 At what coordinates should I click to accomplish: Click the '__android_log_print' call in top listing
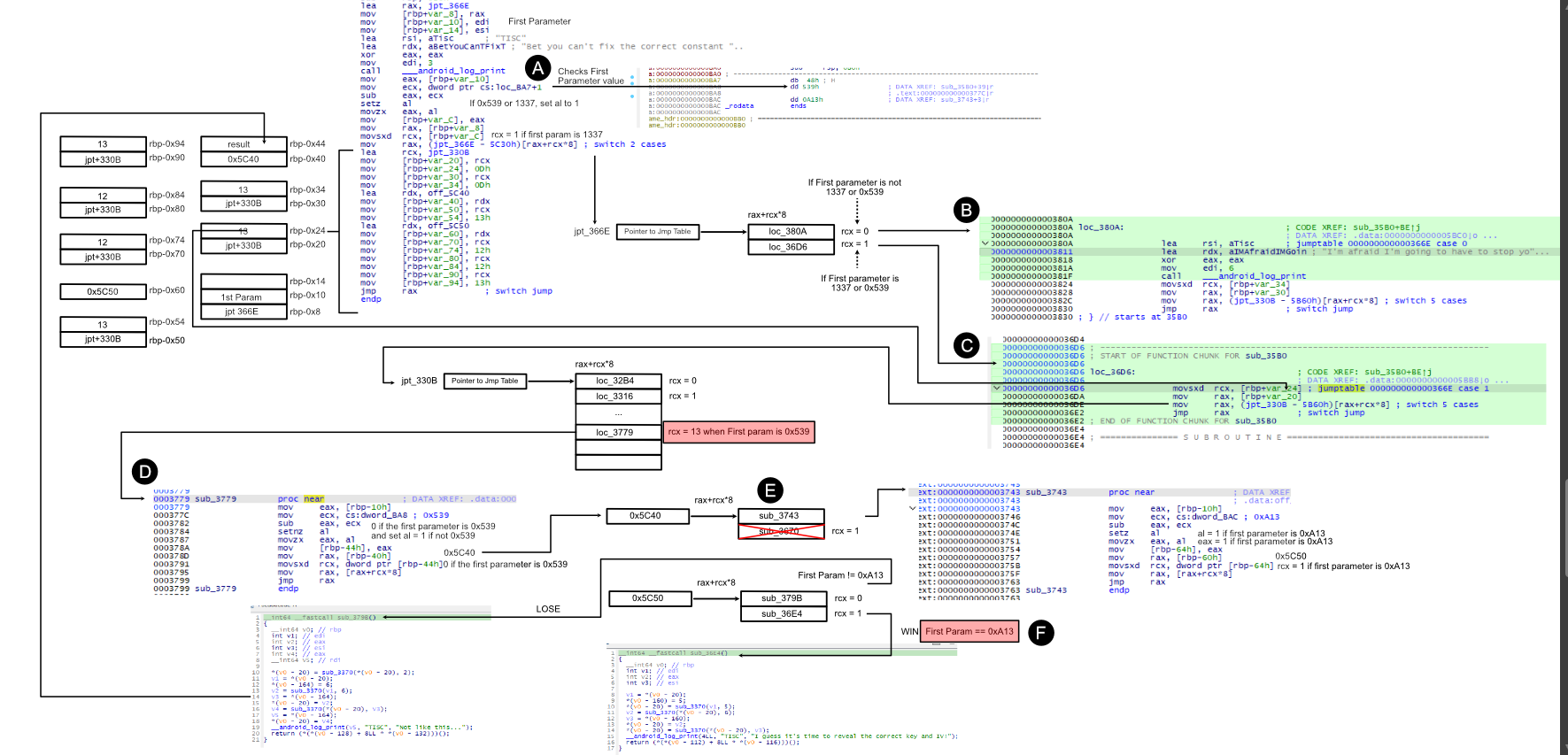[453, 71]
